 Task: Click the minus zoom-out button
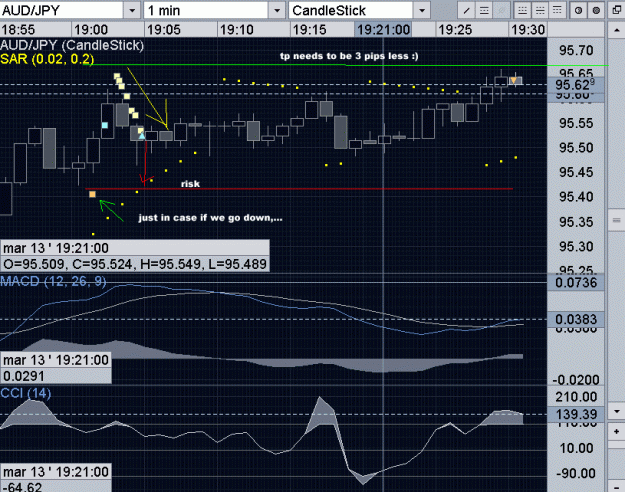point(616,486)
